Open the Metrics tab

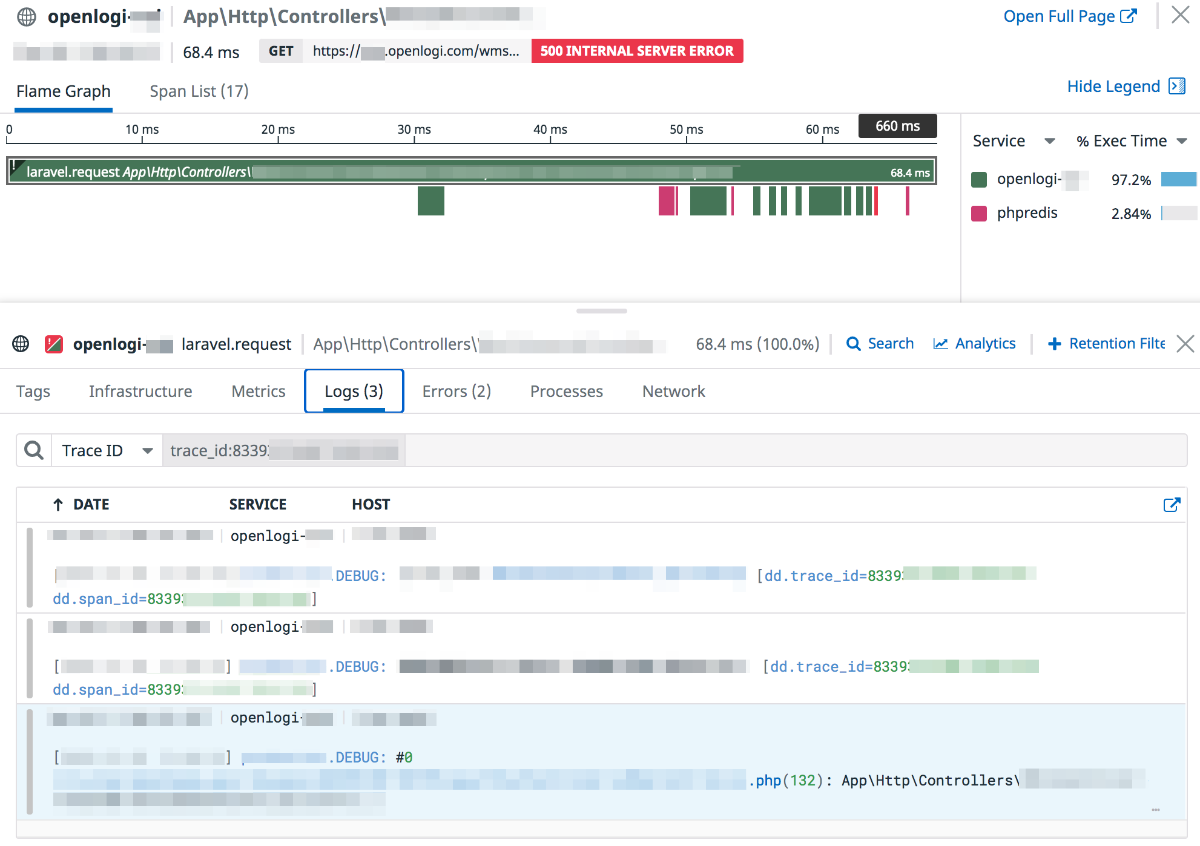point(258,391)
